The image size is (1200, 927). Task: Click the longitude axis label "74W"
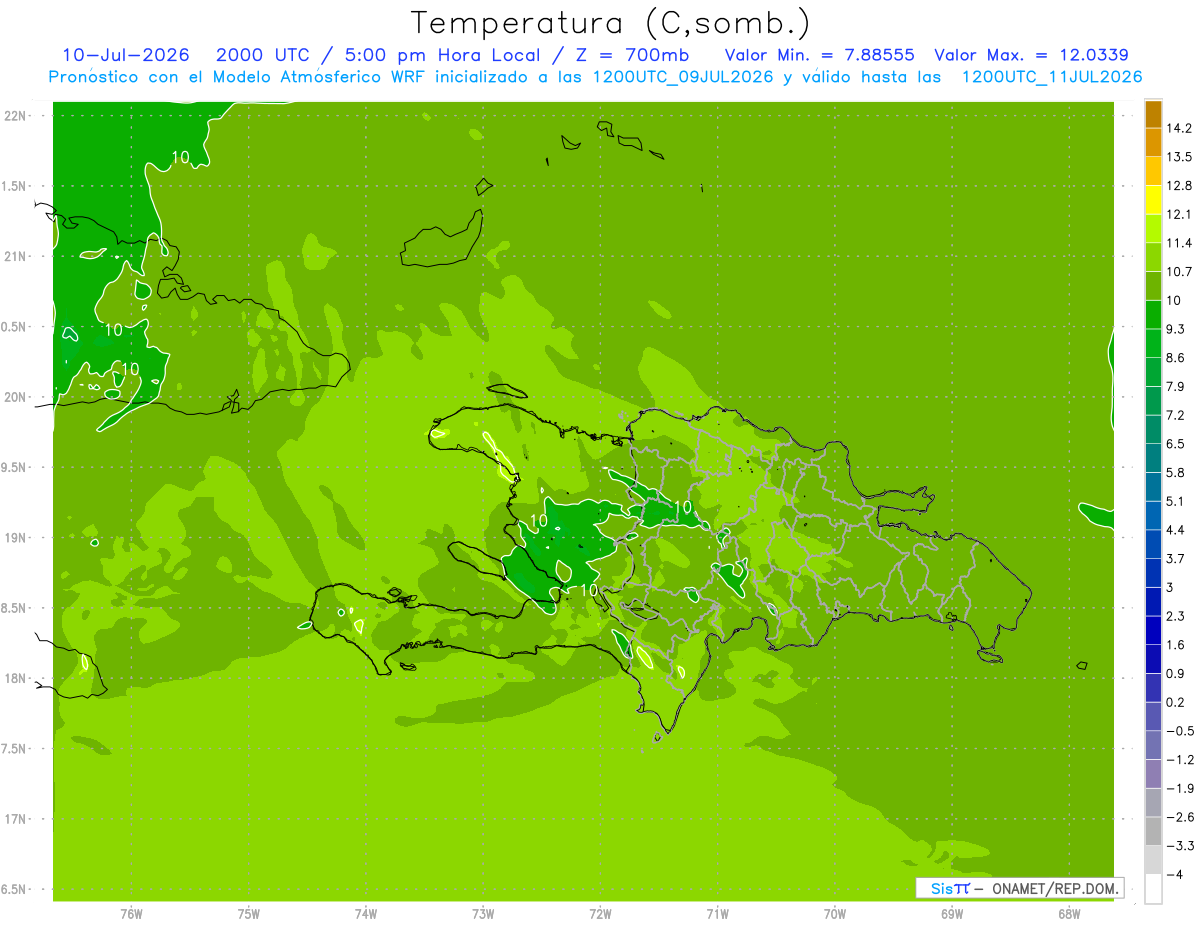pos(366,914)
